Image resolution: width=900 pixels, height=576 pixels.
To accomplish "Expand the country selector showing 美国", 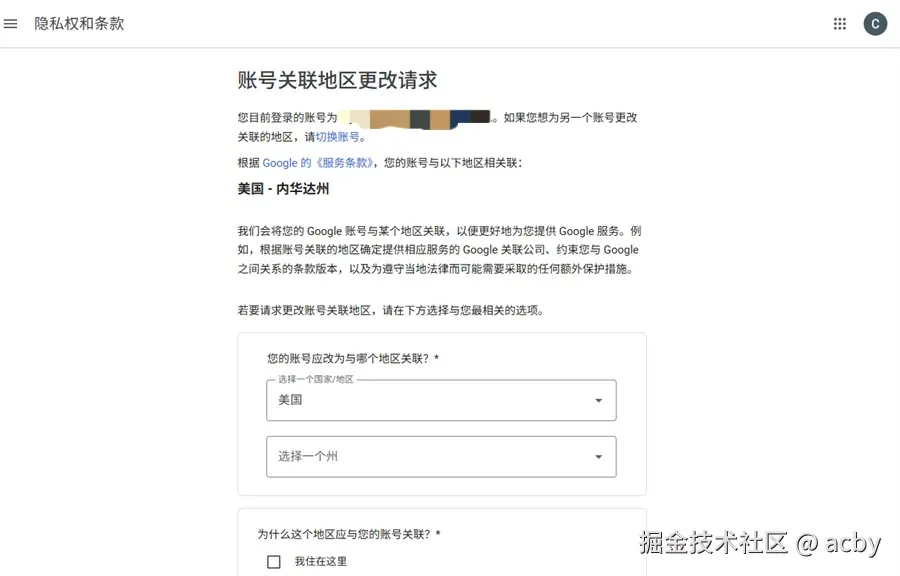I will tap(440, 400).
